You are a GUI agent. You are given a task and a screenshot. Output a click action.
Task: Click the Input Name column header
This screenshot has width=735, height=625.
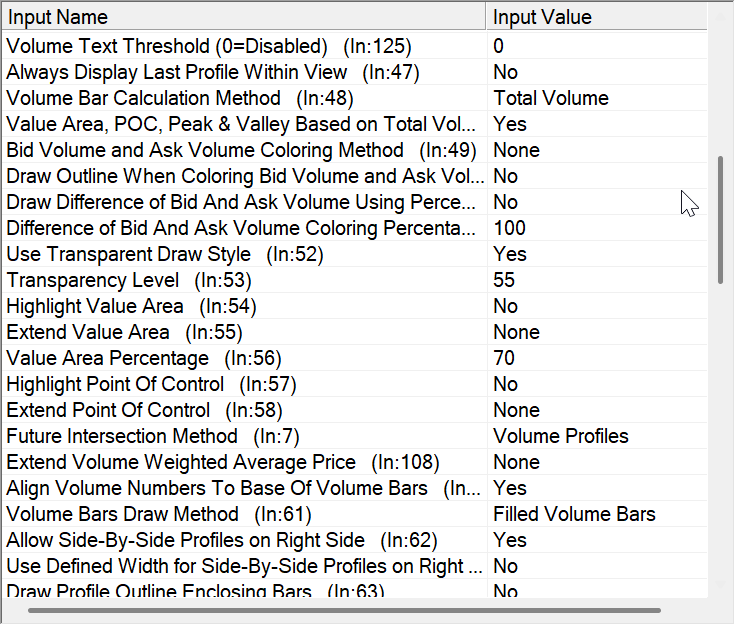tap(245, 17)
